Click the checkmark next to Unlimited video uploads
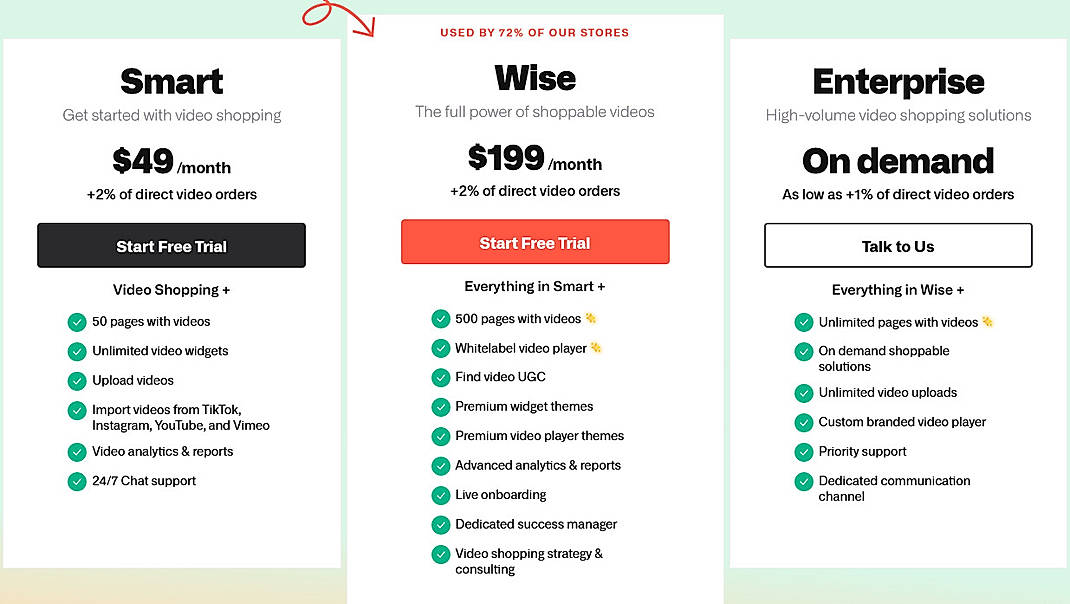The width and height of the screenshot is (1070, 604). point(804,393)
